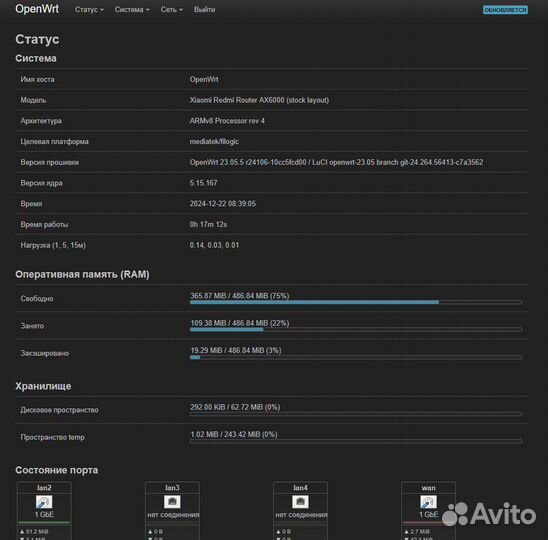Select firmware version OpenWrt 23.05.5 text
Screen dimensions: 548x540
[217, 162]
